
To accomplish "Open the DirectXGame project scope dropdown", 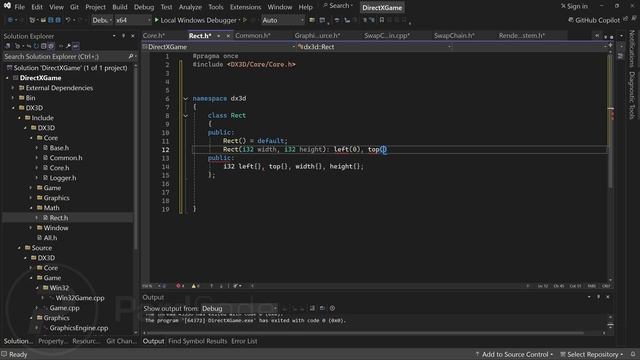I will (219, 47).
